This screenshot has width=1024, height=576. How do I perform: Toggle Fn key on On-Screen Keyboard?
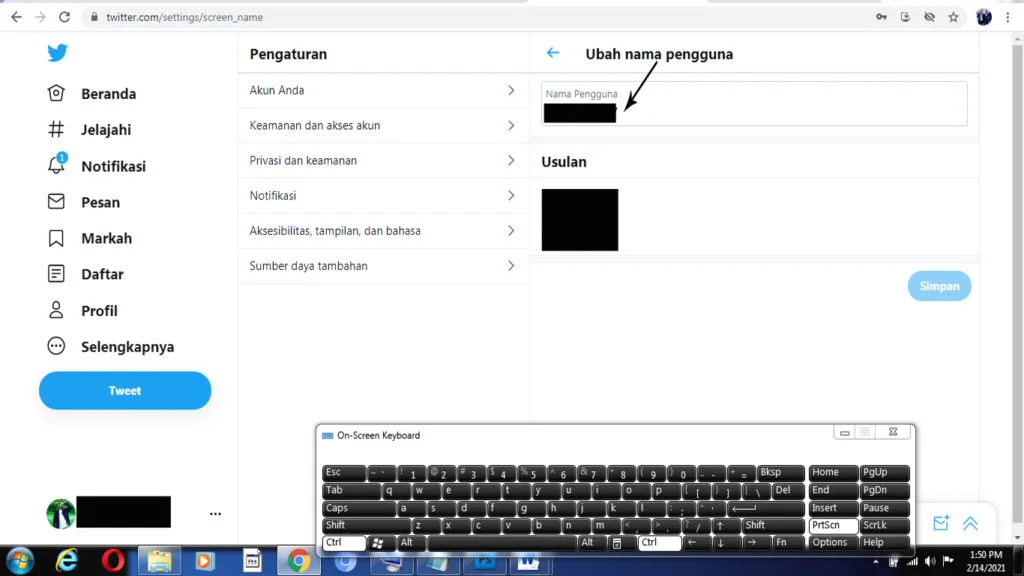coord(788,543)
